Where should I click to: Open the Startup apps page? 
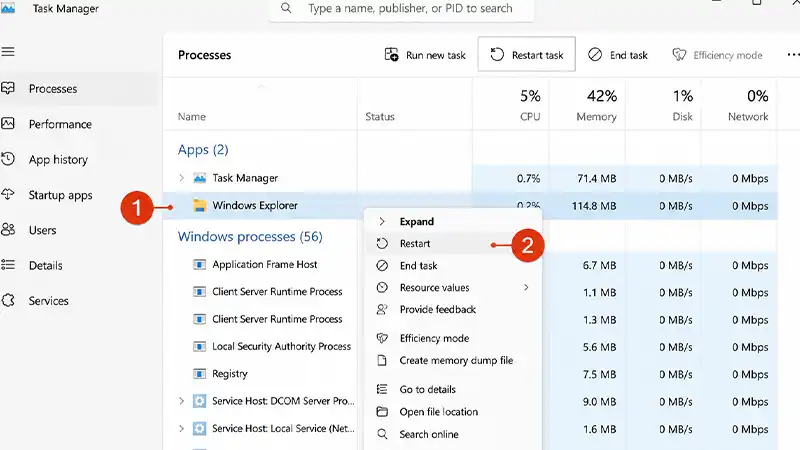pos(60,195)
